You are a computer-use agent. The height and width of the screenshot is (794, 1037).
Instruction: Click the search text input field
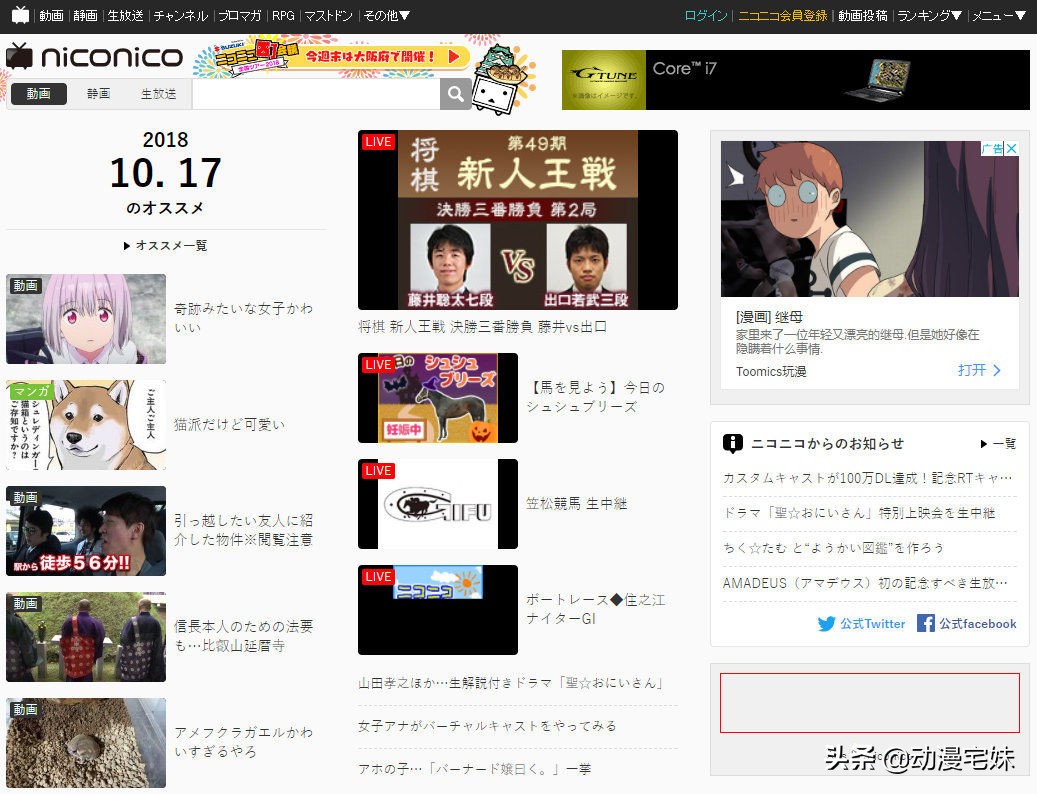click(x=316, y=94)
